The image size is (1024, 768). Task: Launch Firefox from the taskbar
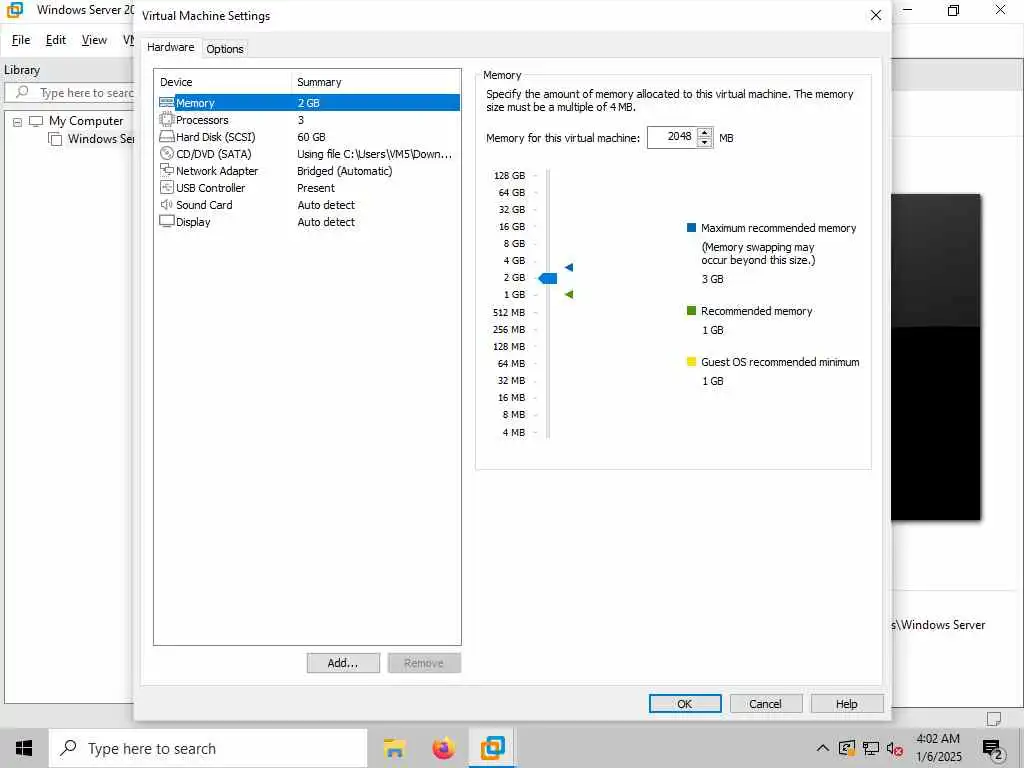443,748
